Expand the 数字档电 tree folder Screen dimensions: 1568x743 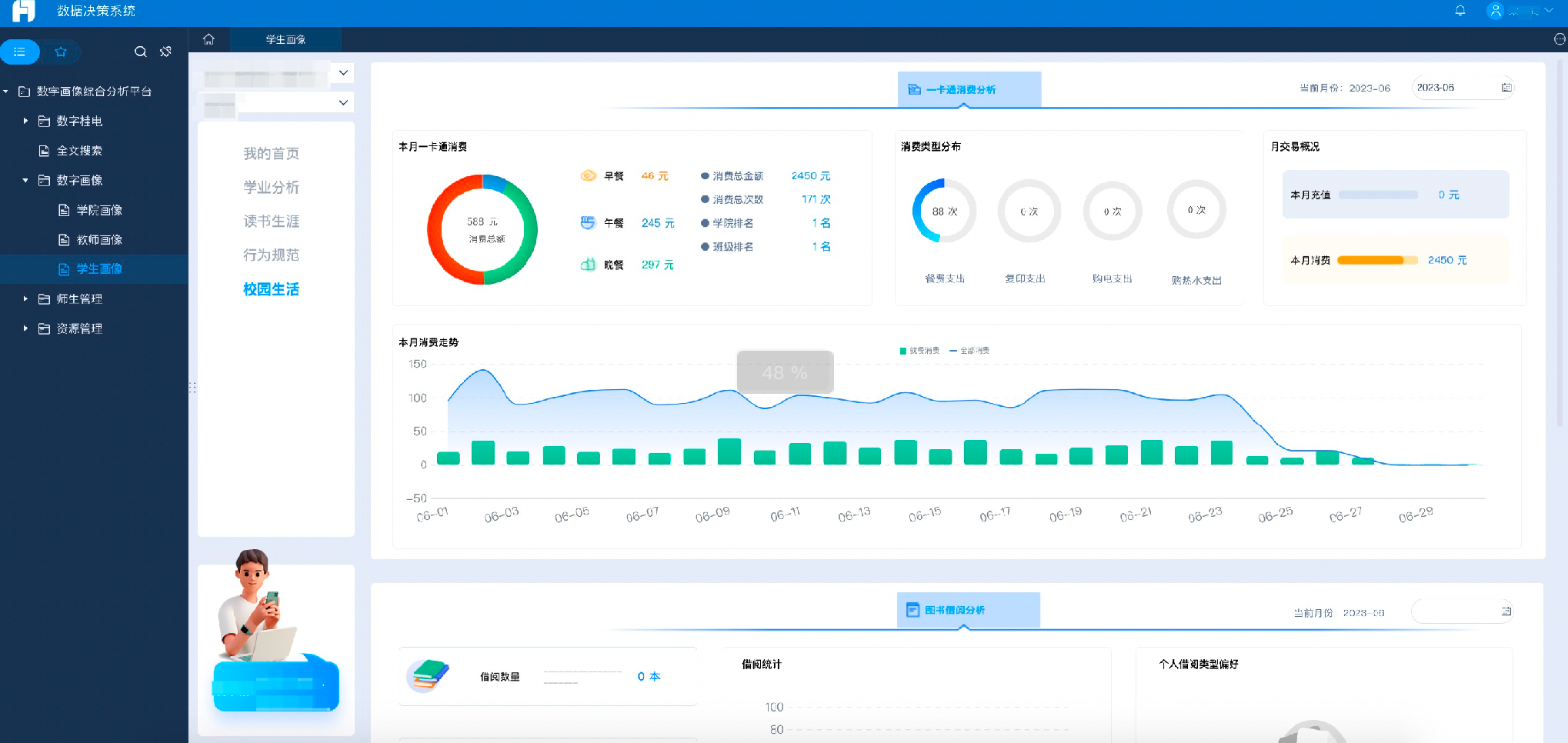25,121
